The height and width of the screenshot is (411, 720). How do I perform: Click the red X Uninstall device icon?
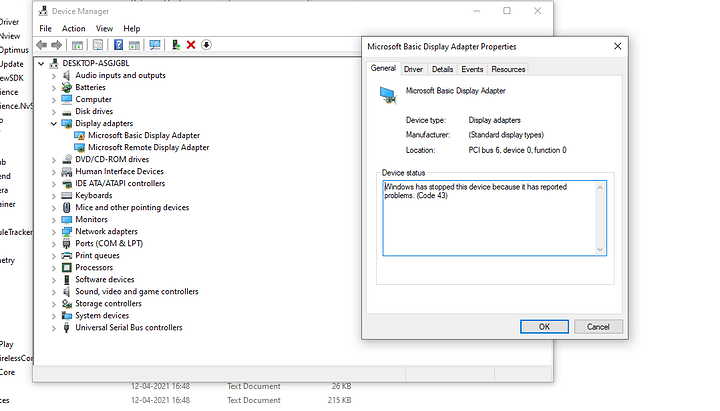tap(191, 45)
